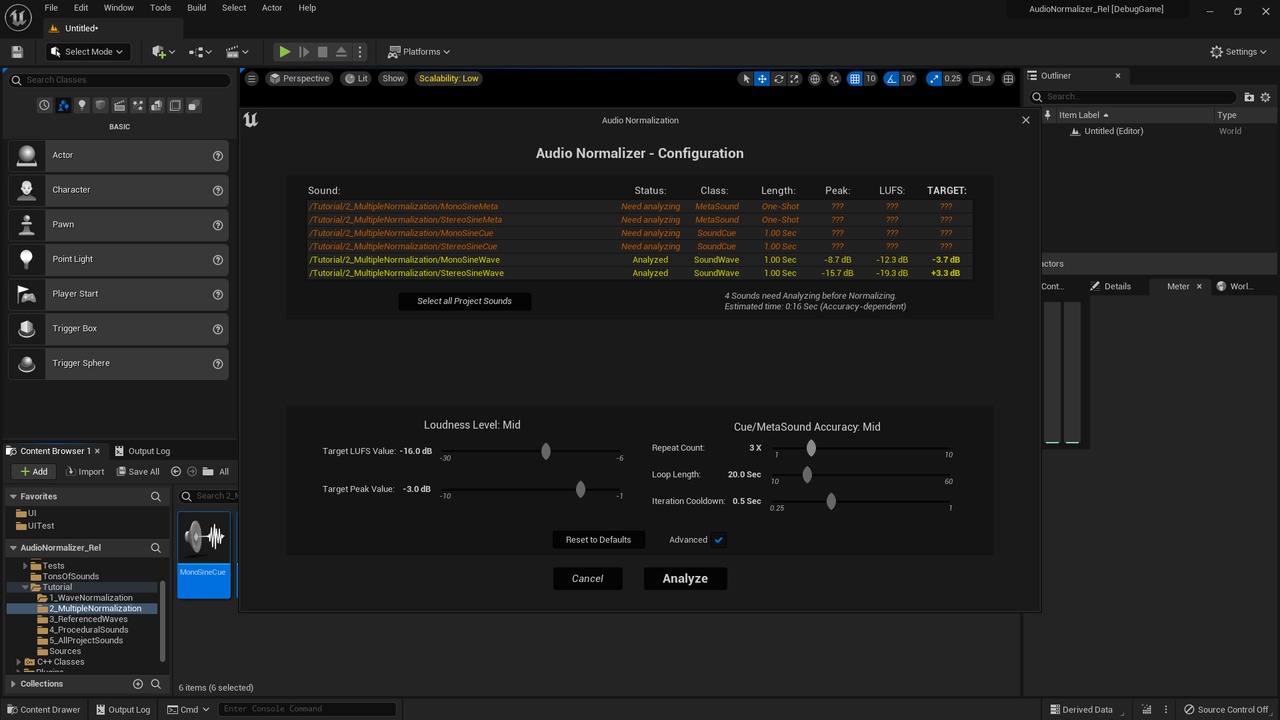Open the Lit view mode menu

(357, 78)
